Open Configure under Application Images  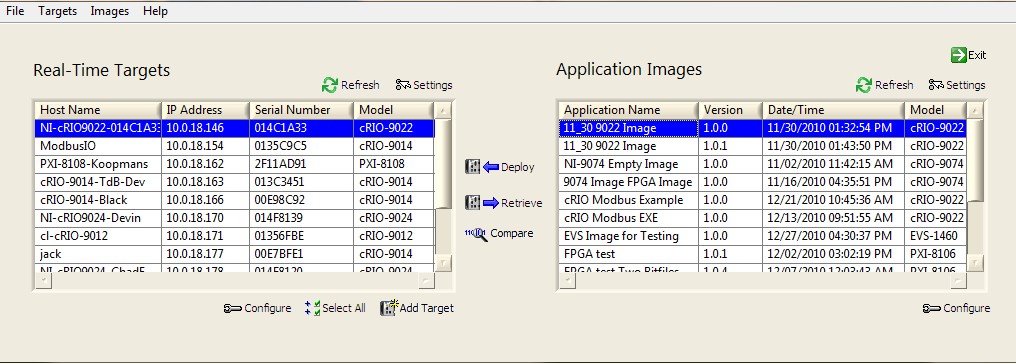pos(956,308)
